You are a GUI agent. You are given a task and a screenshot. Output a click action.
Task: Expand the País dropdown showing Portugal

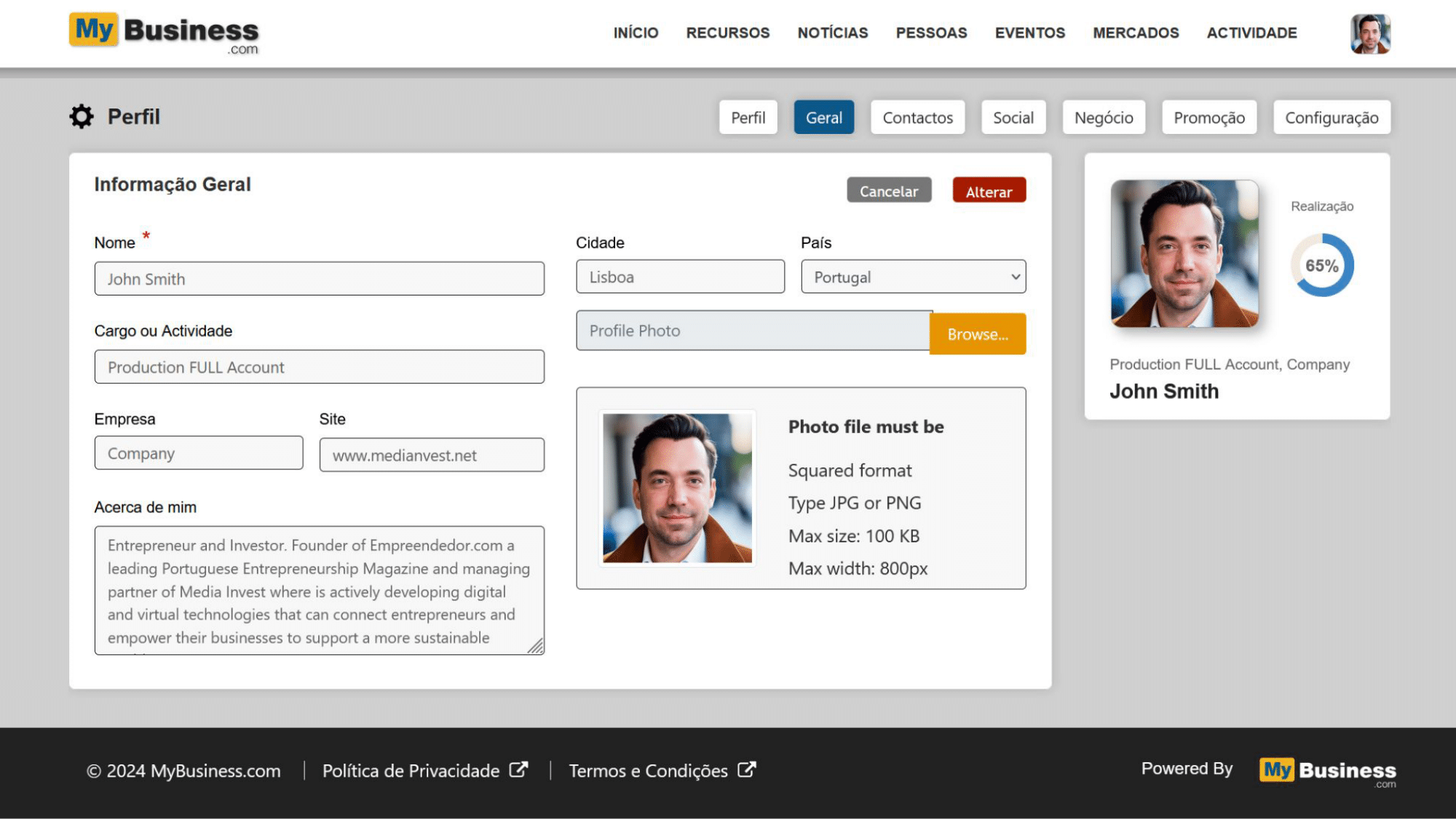[x=913, y=277]
